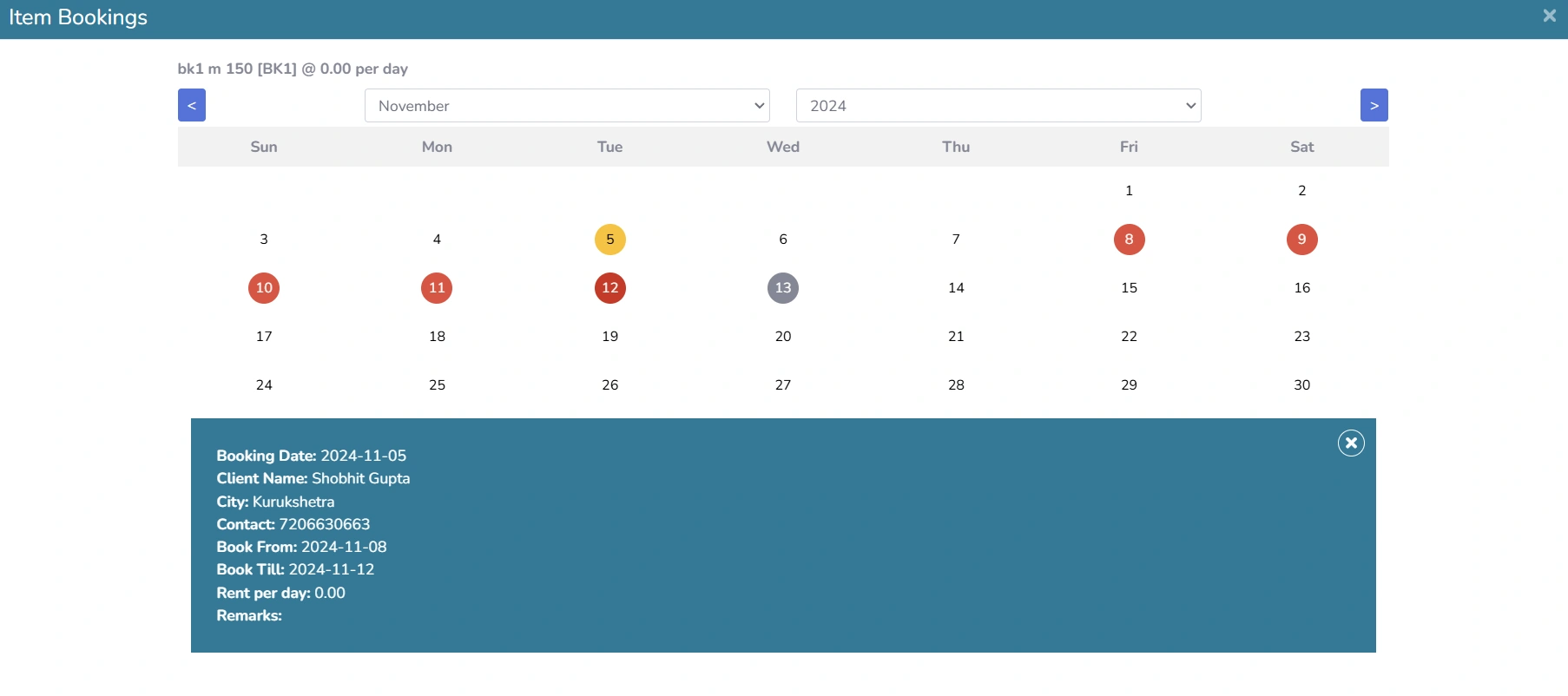Click date 15 in calendar

[1129, 288]
